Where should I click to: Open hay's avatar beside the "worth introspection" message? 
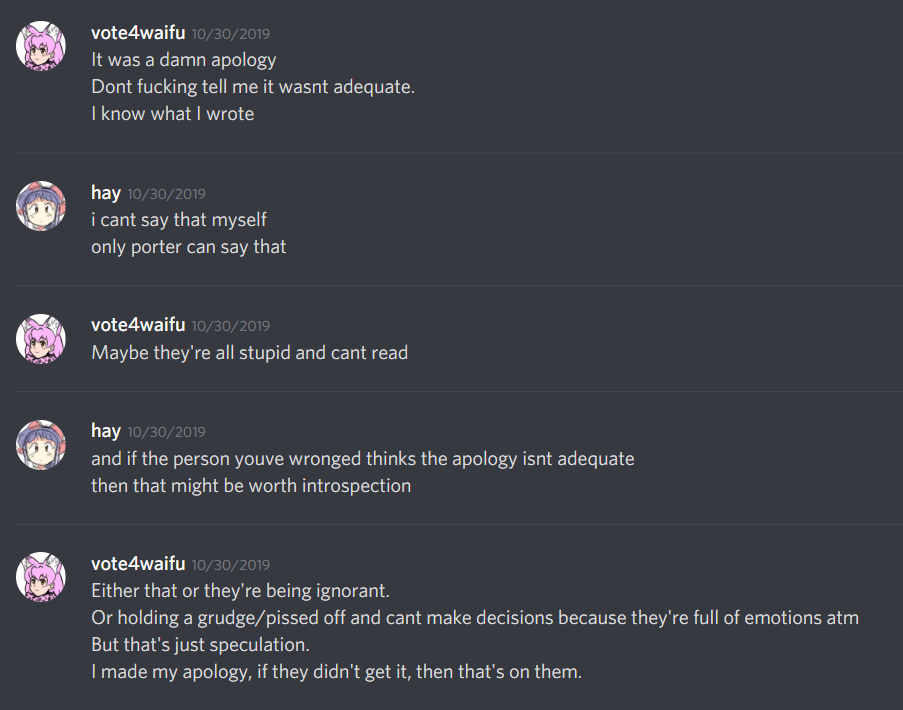pyautogui.click(x=41, y=444)
